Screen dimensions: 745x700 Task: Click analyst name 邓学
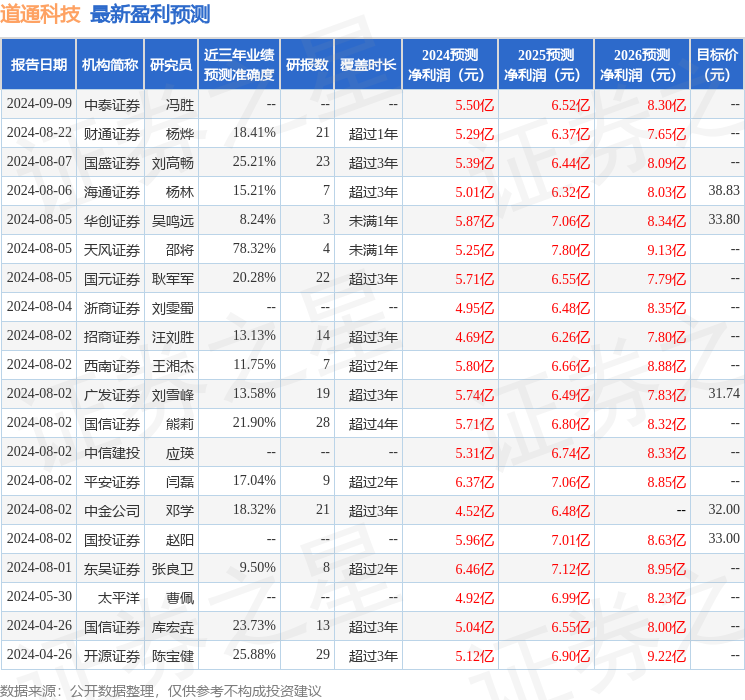[x=180, y=511]
